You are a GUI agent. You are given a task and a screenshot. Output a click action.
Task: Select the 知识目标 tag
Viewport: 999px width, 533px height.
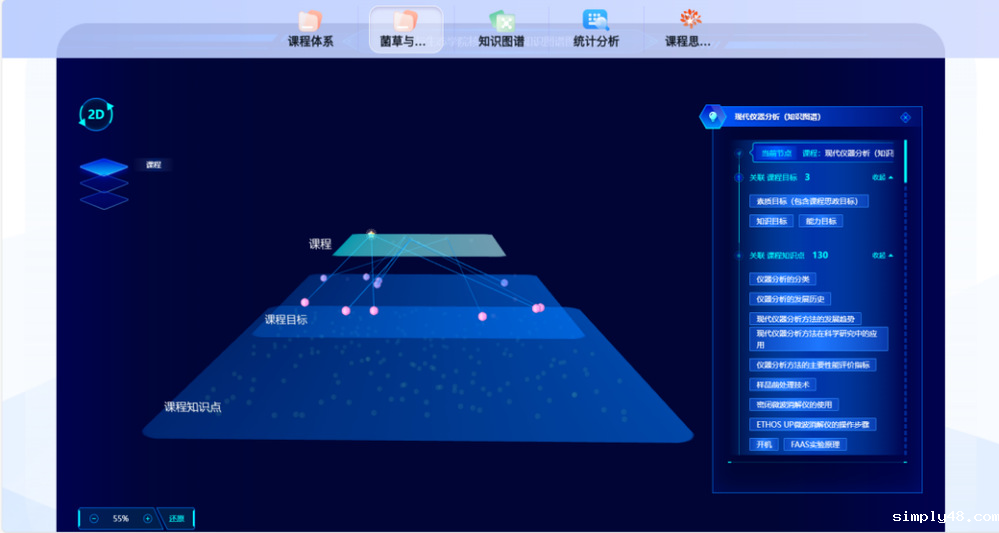(771, 221)
